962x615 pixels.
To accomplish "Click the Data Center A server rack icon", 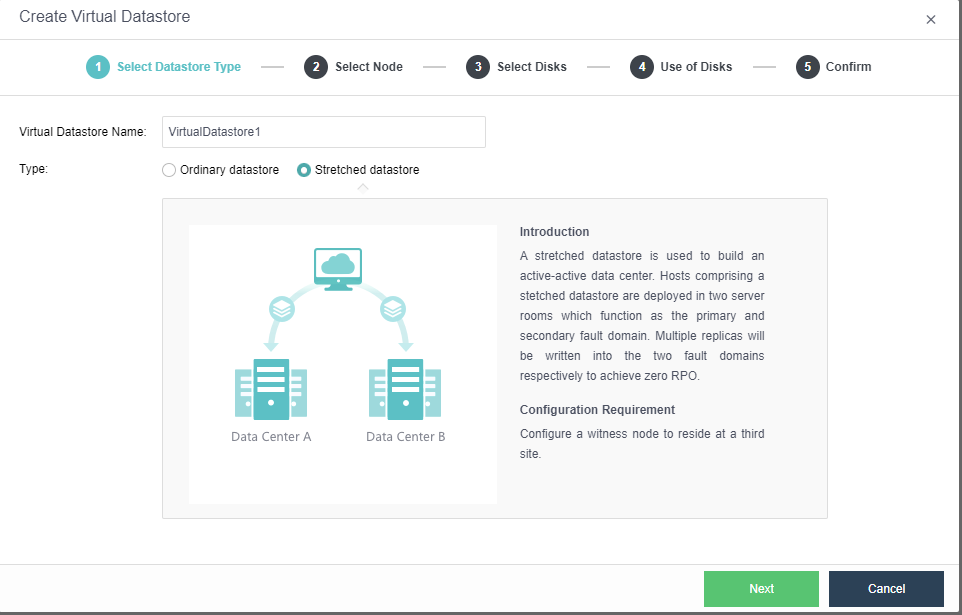I will pyautogui.click(x=270, y=390).
